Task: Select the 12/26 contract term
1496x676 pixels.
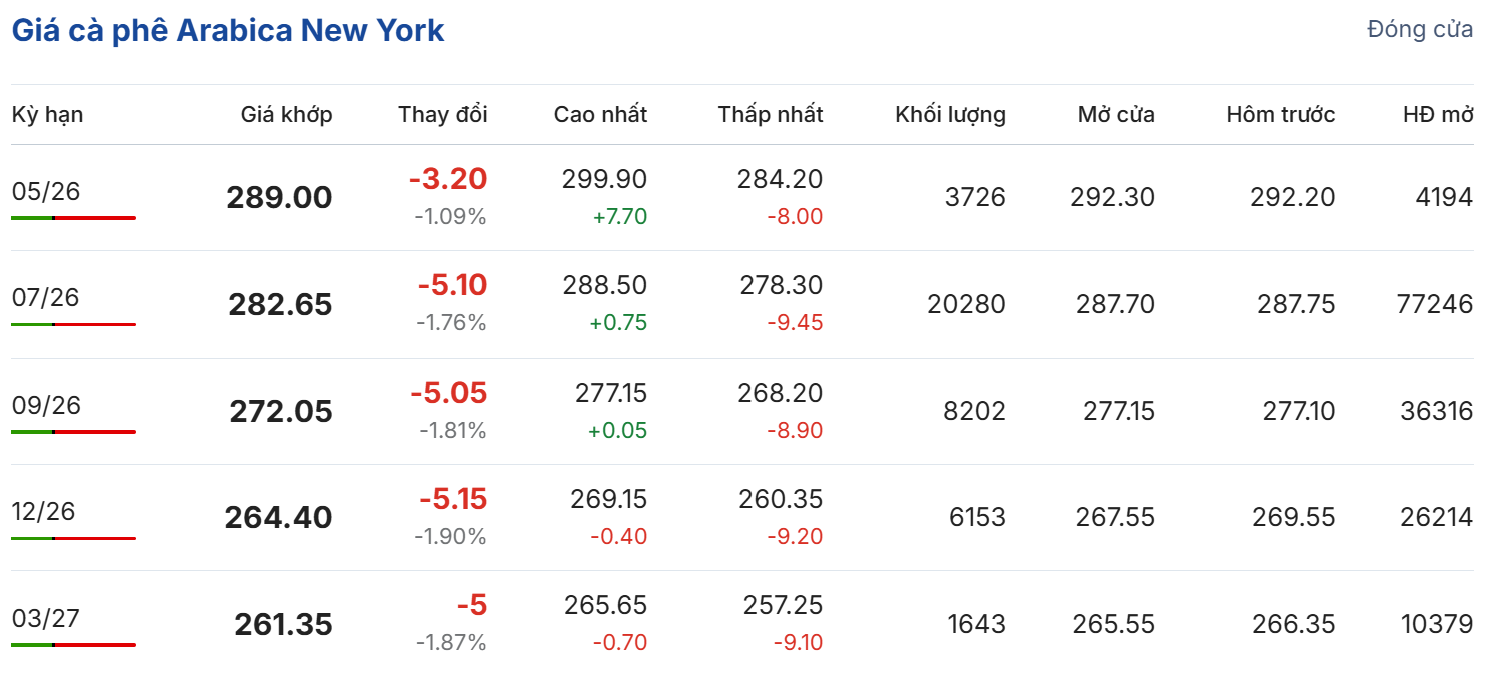Action: coord(45,511)
